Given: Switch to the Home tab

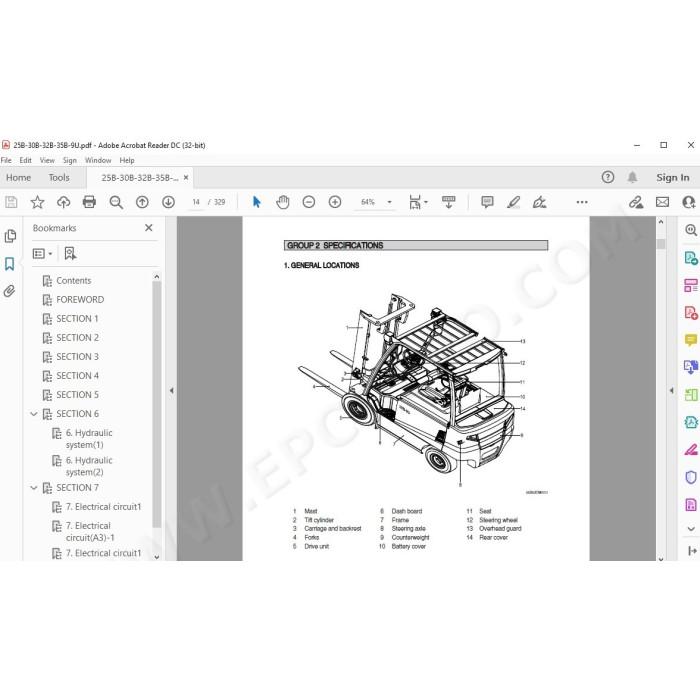Looking at the screenshot, I should pos(18,178).
